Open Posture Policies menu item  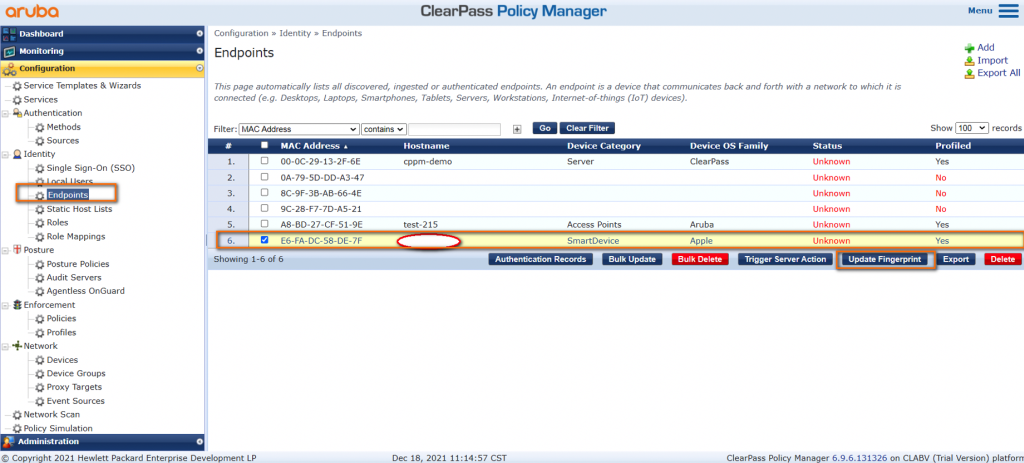pyautogui.click(x=78, y=264)
